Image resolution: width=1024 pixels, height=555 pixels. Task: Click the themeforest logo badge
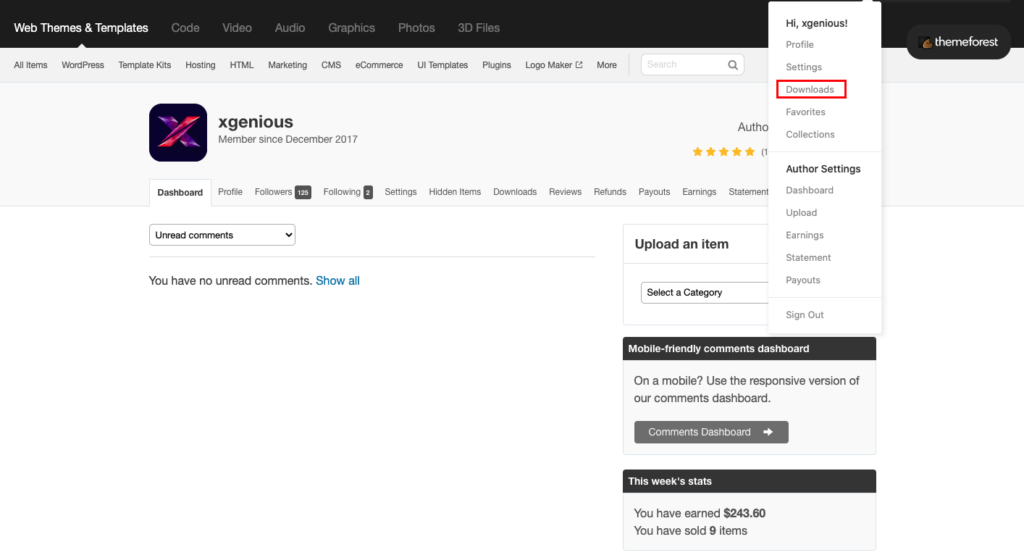click(958, 42)
